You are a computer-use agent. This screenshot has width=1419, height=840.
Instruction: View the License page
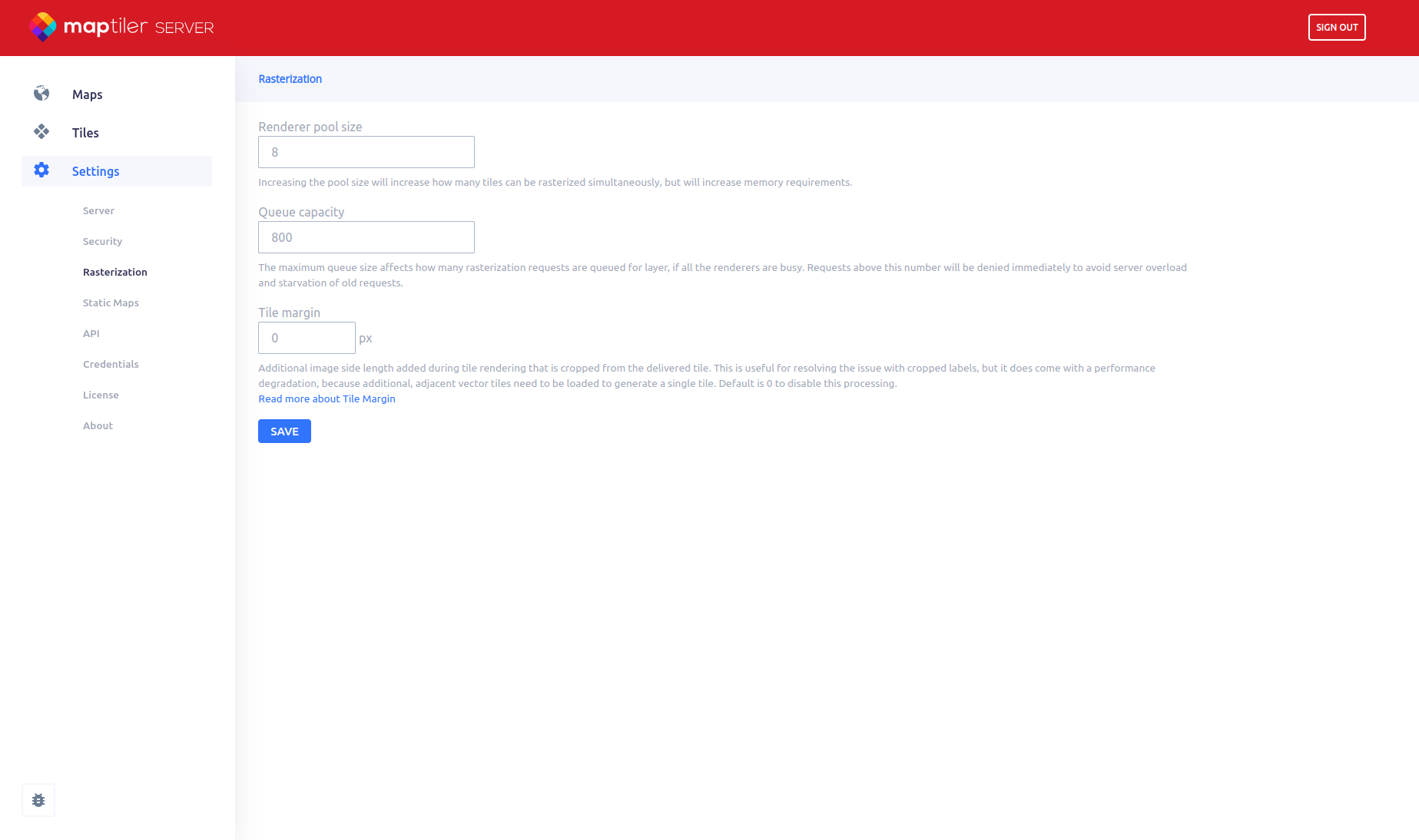click(101, 395)
